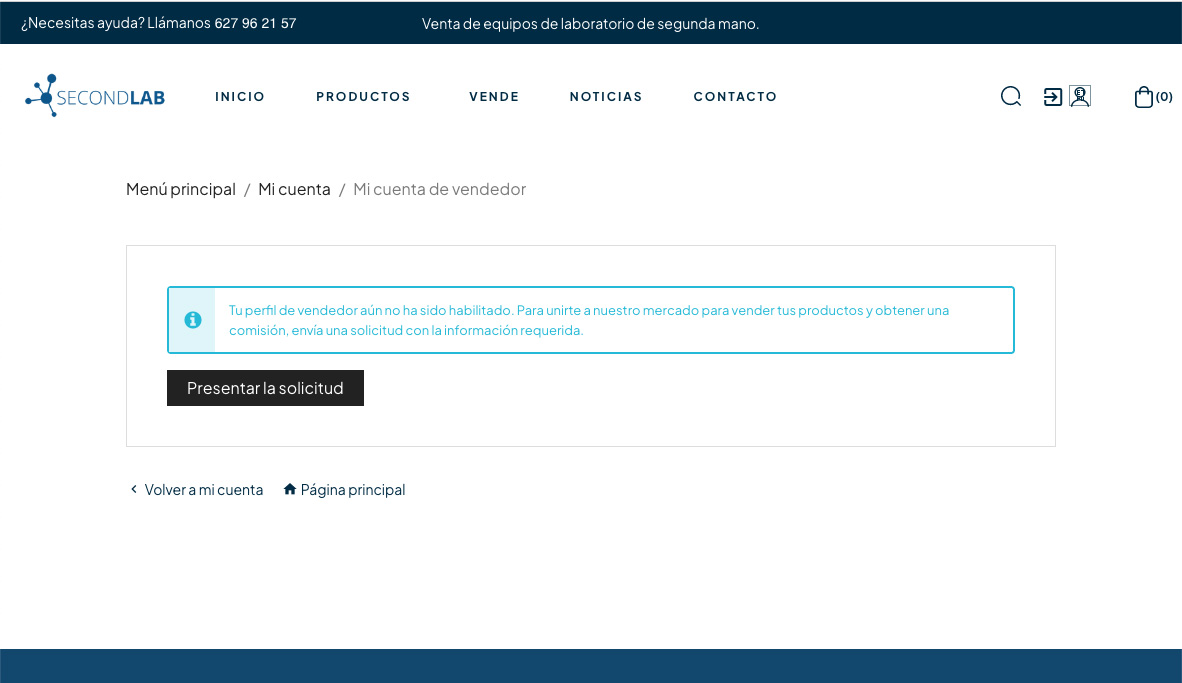Open the shopping bag cart icon
The image size is (1182, 683).
coord(1143,97)
